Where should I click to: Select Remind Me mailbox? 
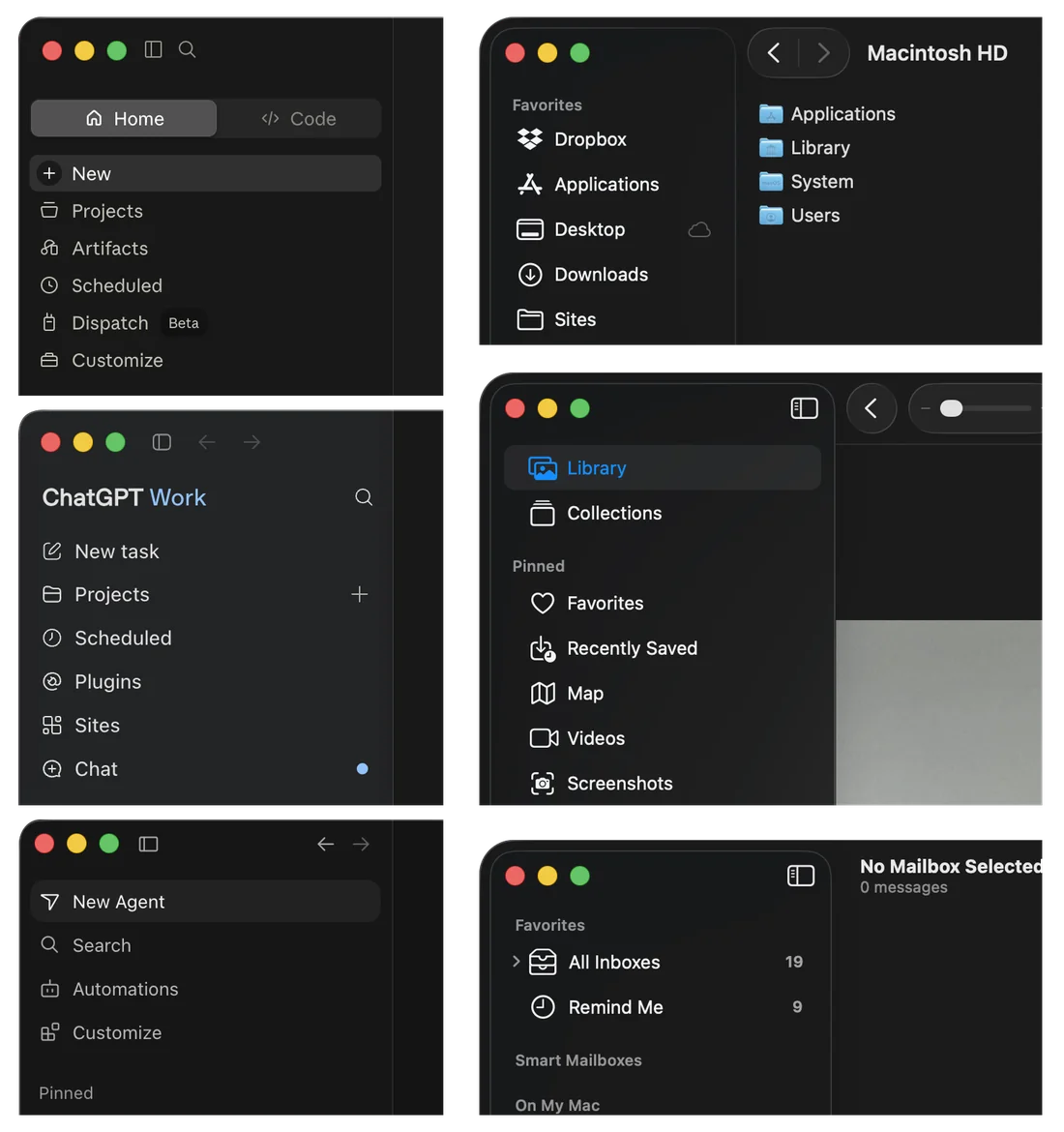point(661,1007)
